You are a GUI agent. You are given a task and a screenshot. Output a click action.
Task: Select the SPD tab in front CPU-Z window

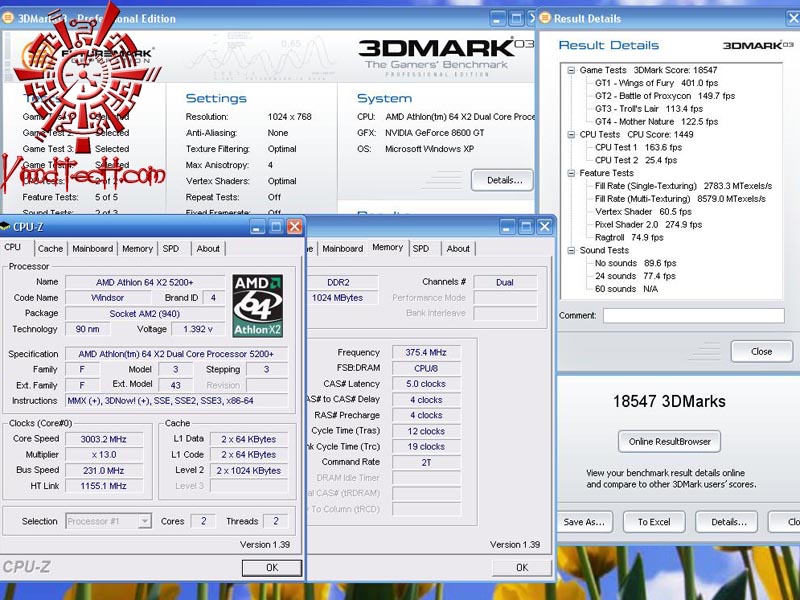(171, 248)
